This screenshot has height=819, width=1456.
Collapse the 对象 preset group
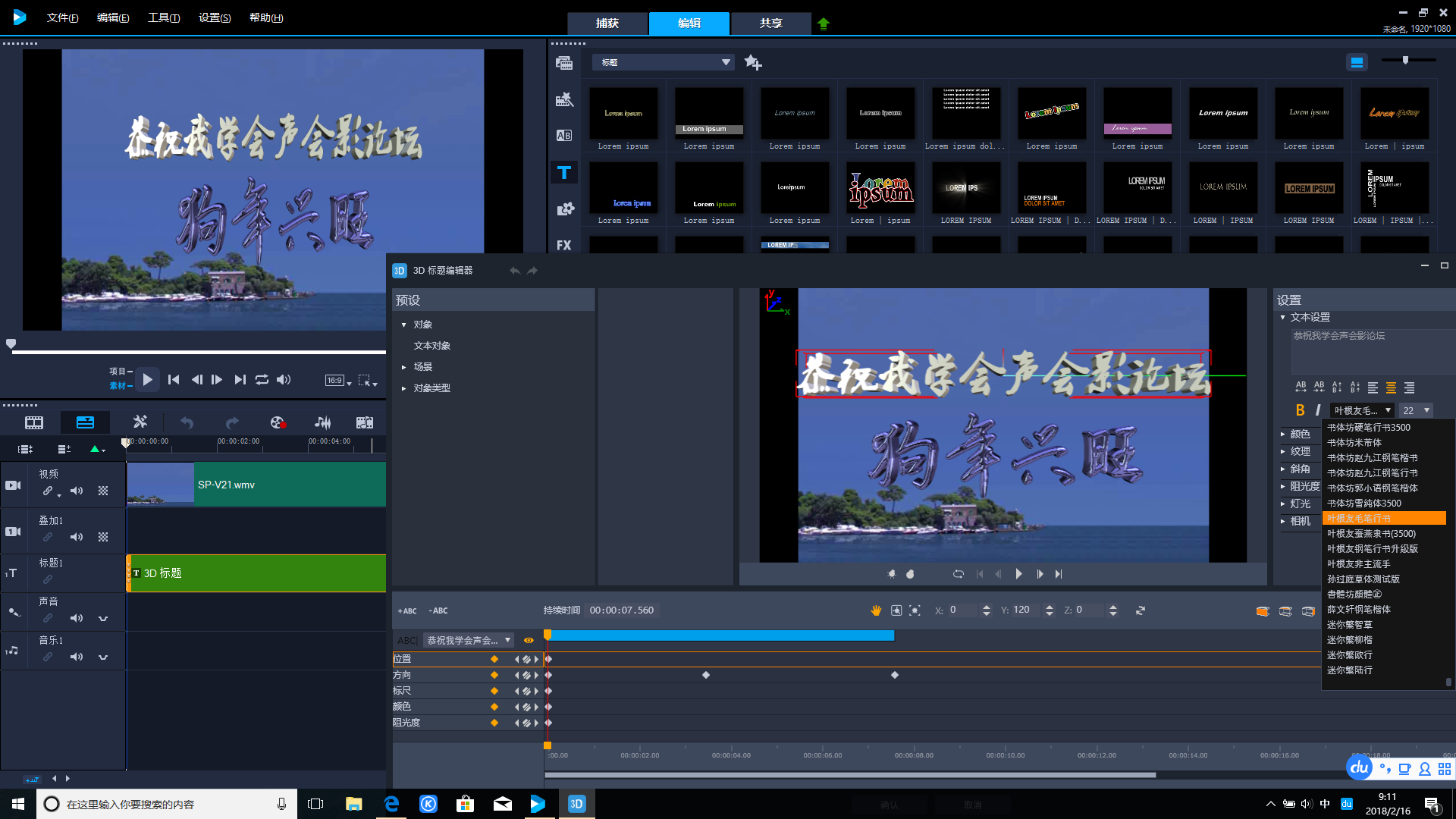click(404, 325)
